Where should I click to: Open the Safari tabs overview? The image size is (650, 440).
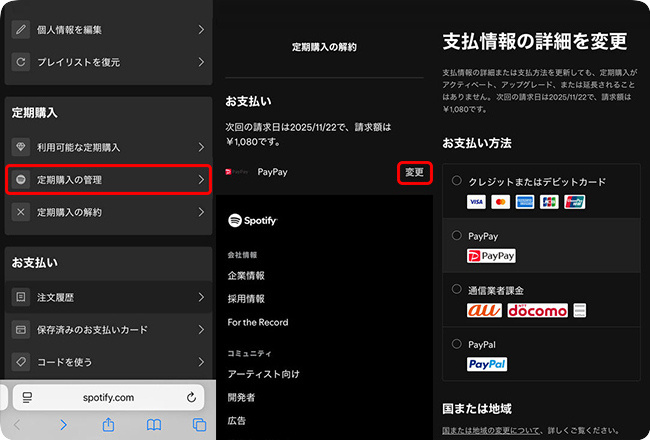199,425
